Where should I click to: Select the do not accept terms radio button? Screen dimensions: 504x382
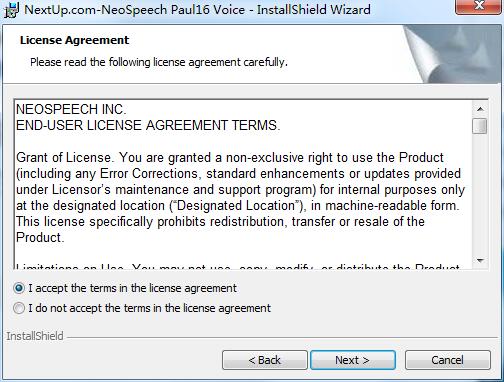(19, 308)
